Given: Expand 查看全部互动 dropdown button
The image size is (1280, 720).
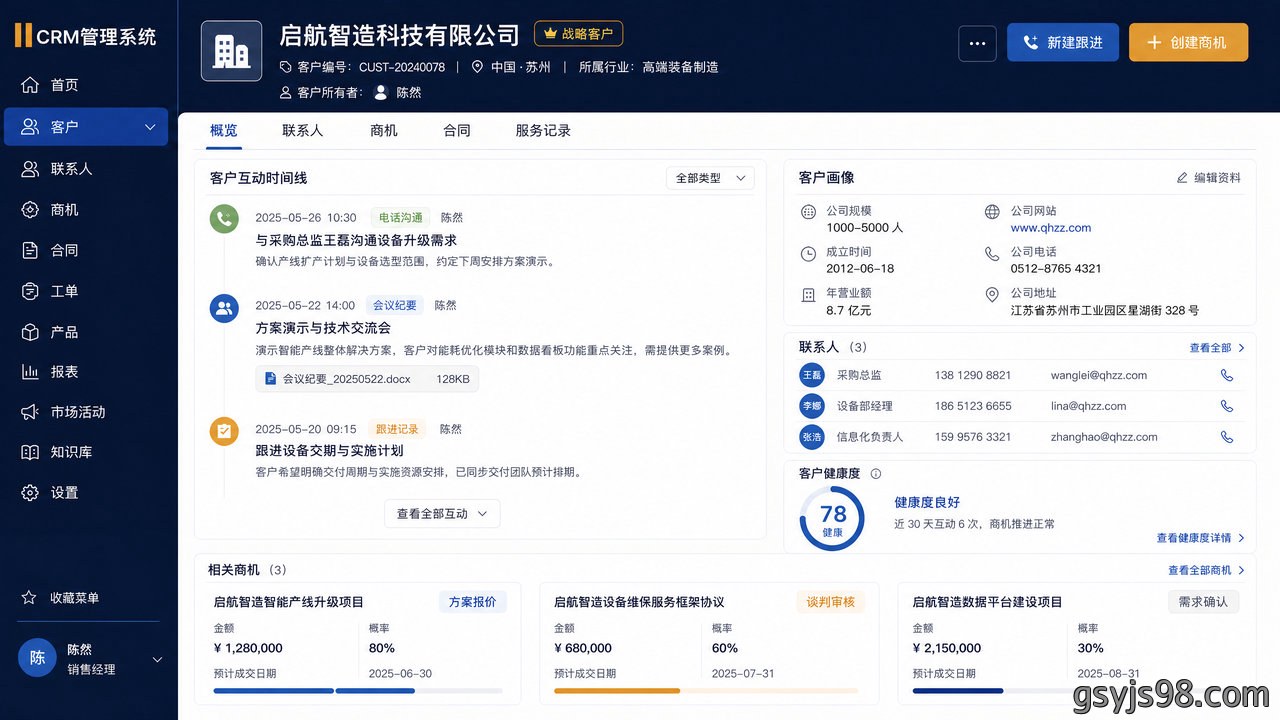Looking at the screenshot, I should coord(442,513).
